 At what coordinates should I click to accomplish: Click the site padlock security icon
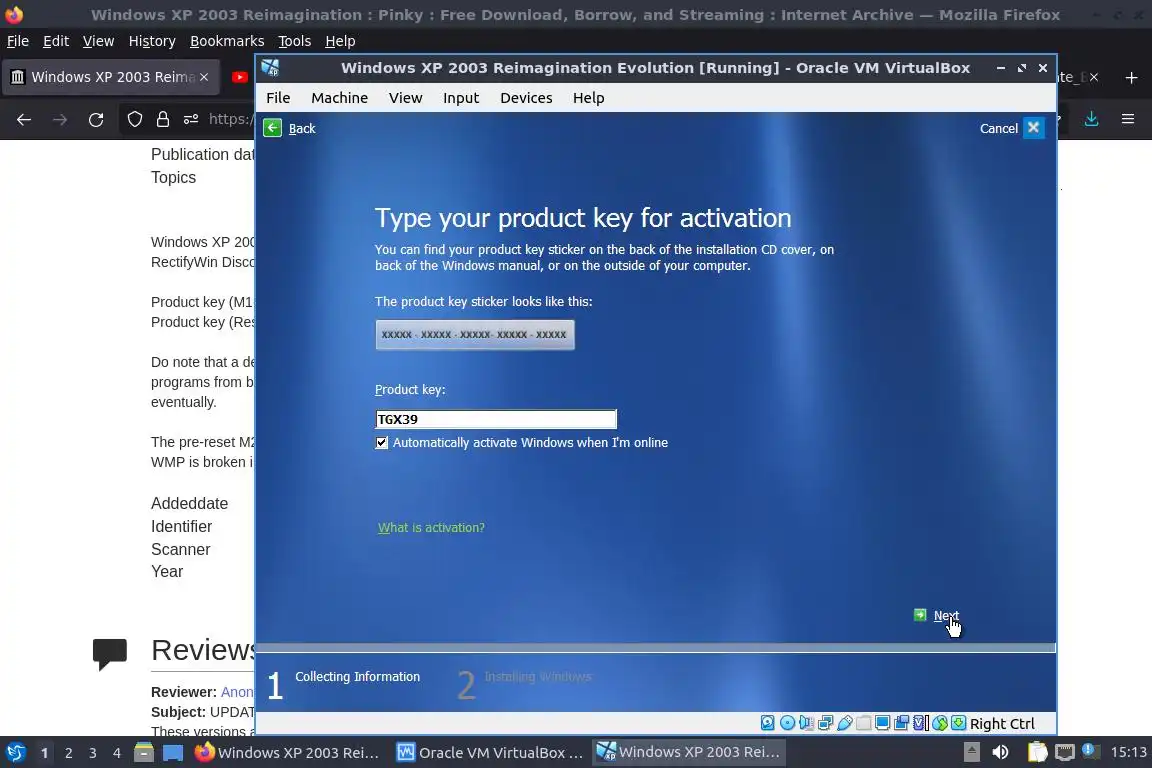pyautogui.click(x=162, y=119)
